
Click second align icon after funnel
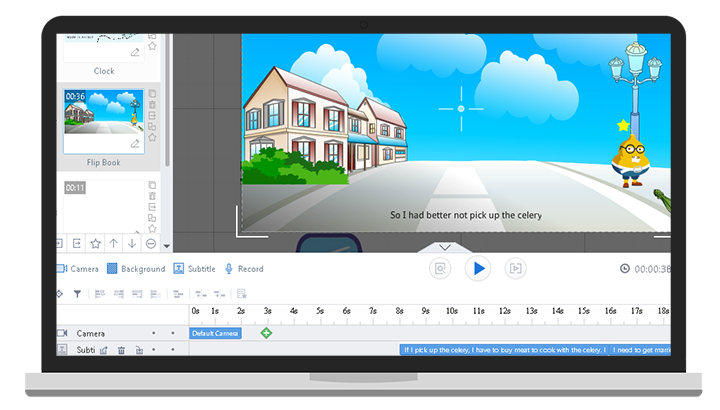tap(118, 294)
